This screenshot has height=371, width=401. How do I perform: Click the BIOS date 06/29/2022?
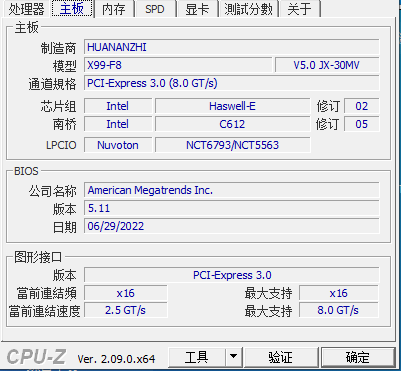click(232, 226)
